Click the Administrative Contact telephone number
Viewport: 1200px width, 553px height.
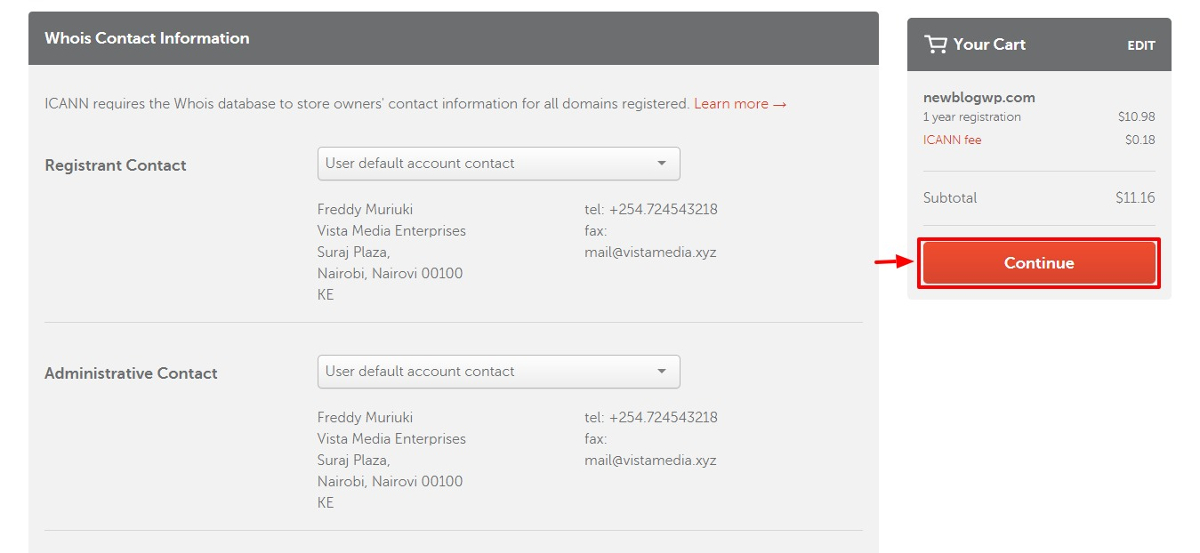pos(651,418)
